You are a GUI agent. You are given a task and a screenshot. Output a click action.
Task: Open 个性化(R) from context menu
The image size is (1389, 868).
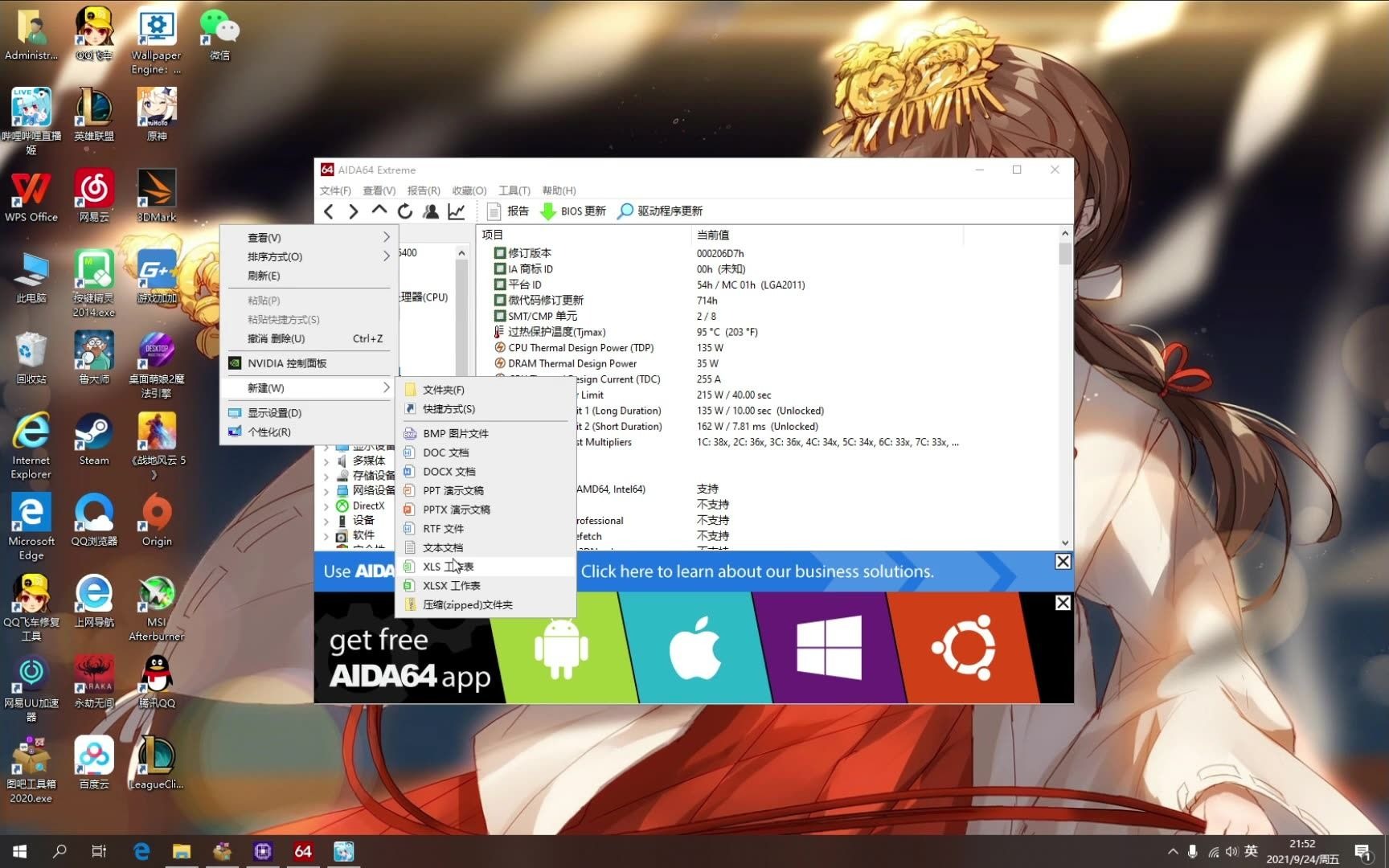309,432
